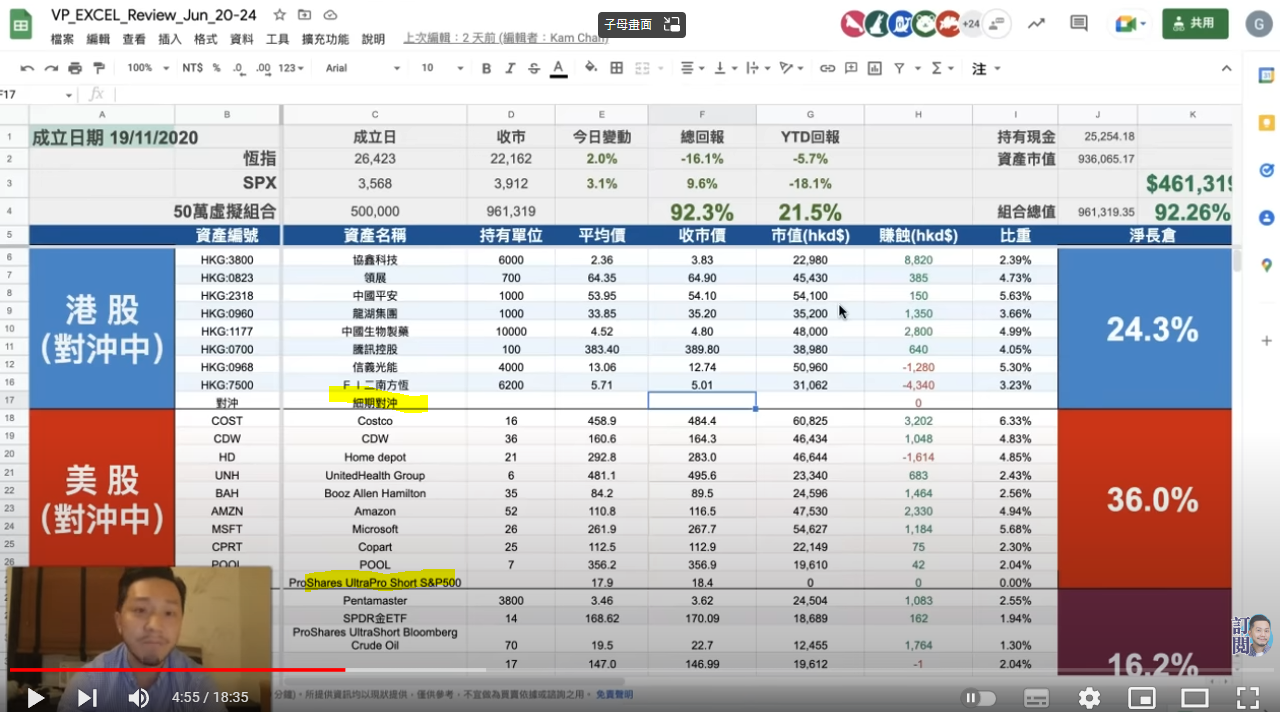Open the video settings gear
The image size is (1280, 712).
point(1089,698)
